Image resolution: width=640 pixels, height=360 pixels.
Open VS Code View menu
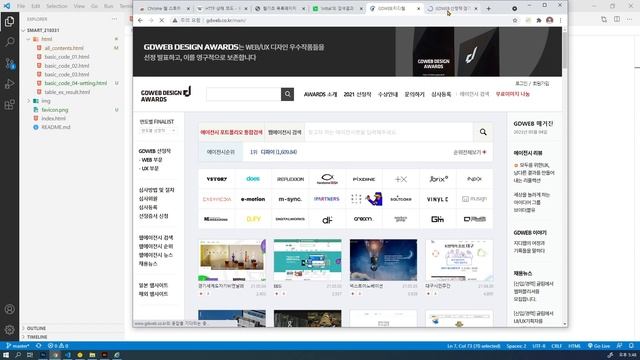click(79, 6)
